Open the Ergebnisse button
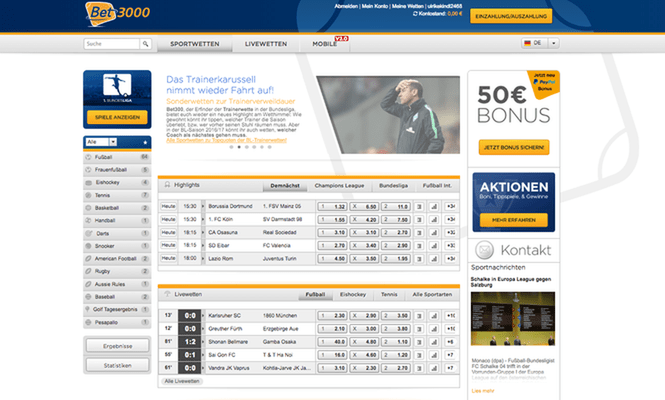 pos(117,346)
